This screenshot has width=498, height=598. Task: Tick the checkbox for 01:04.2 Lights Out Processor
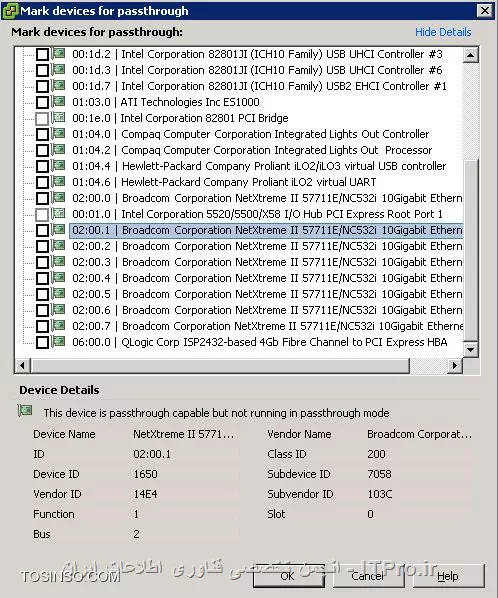[42, 151]
